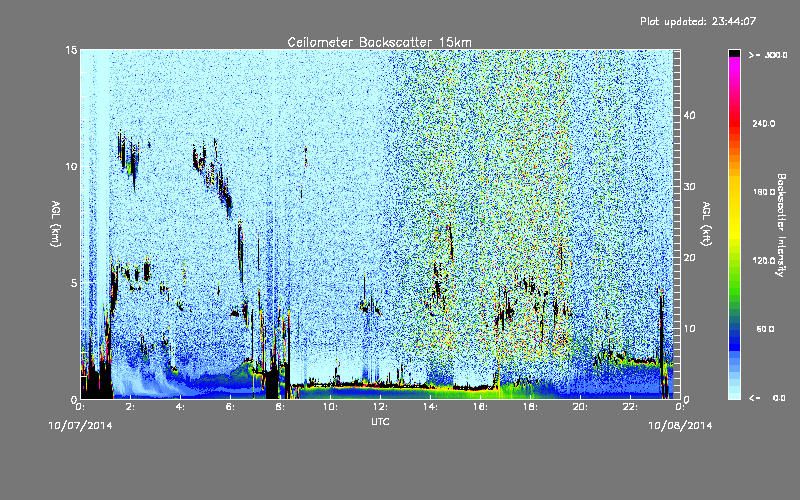Screen dimensions: 800x500
Task: Click the '>= 300.0' colorbar maximum label
Action: [768, 55]
